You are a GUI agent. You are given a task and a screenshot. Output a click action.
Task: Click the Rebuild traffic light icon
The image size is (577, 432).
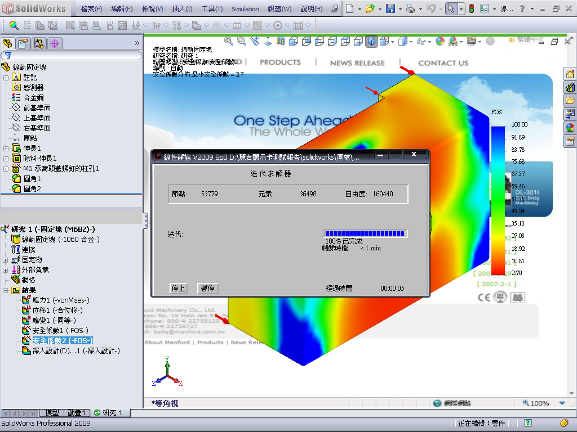point(471,8)
